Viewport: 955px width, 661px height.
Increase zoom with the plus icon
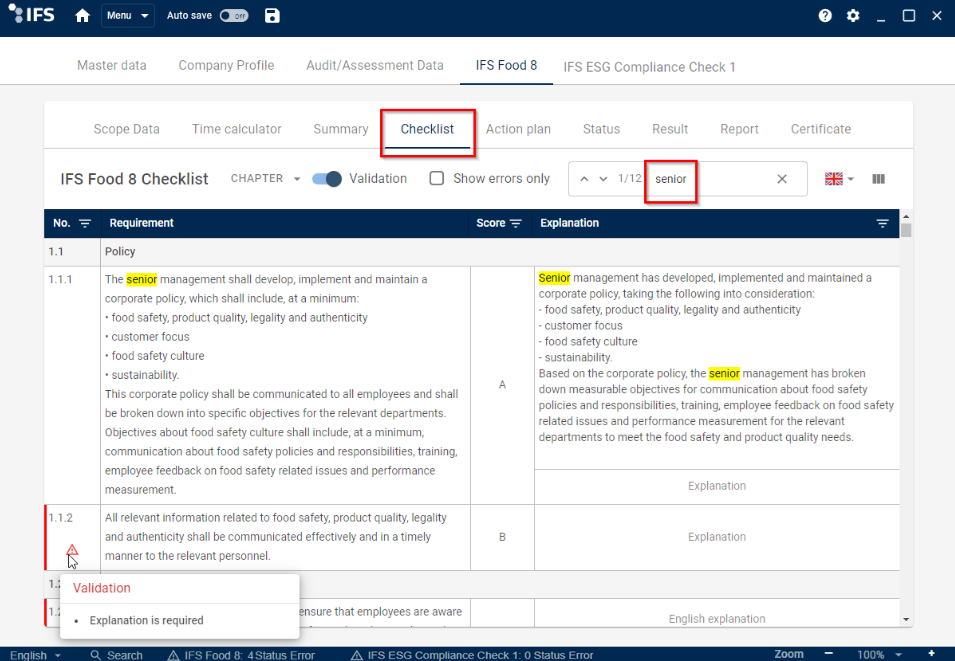[x=931, y=654]
